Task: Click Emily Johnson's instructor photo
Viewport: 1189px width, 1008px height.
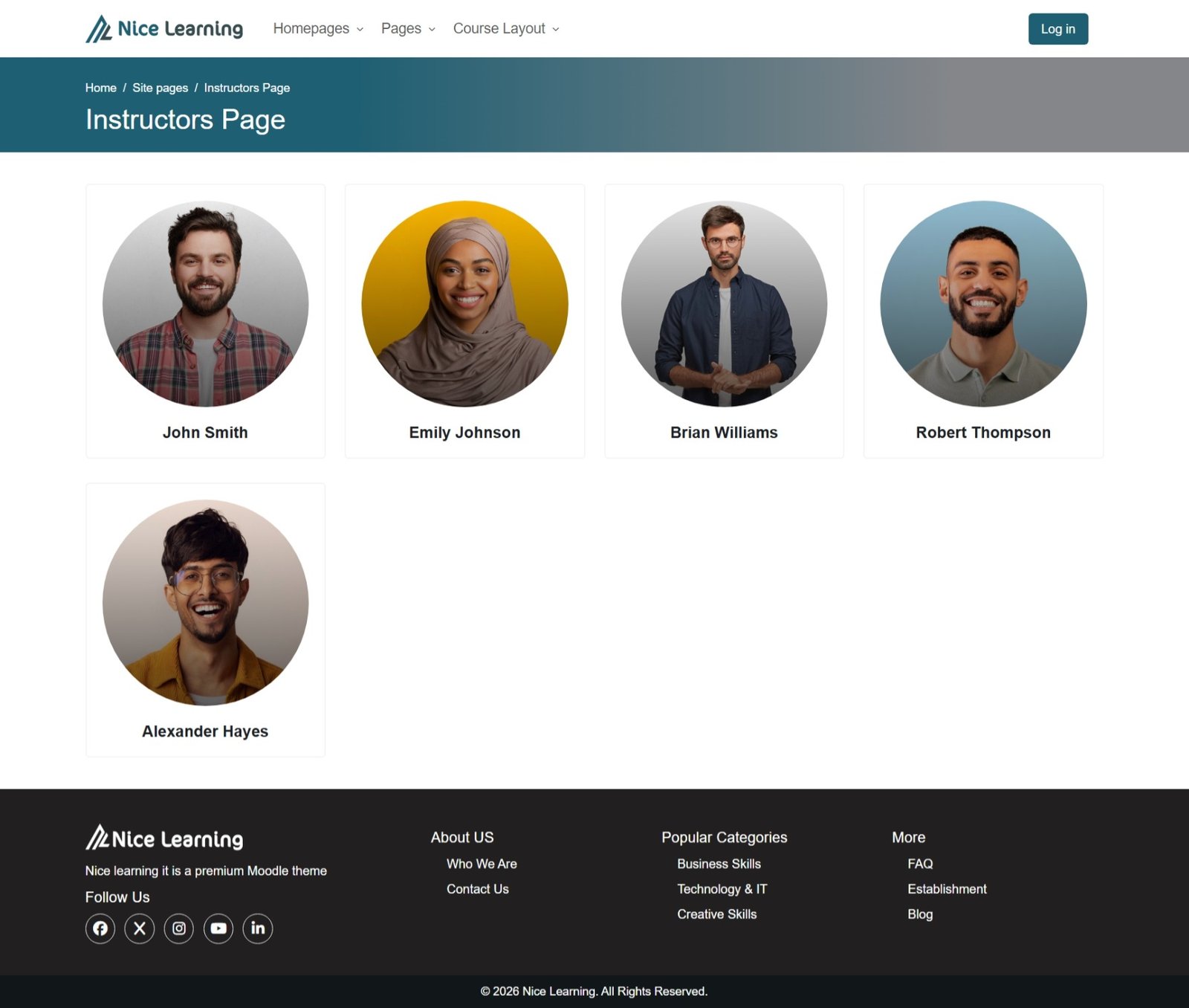Action: click(465, 304)
